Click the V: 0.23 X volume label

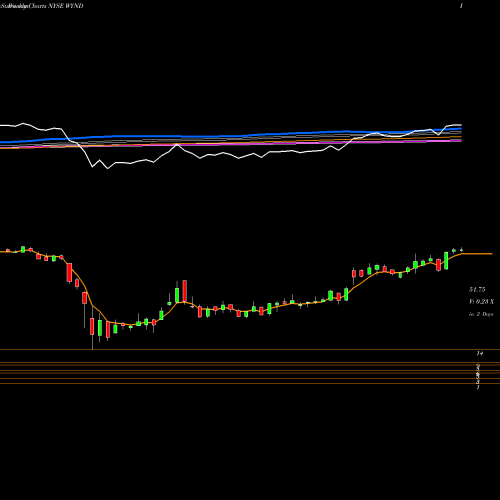point(481,302)
